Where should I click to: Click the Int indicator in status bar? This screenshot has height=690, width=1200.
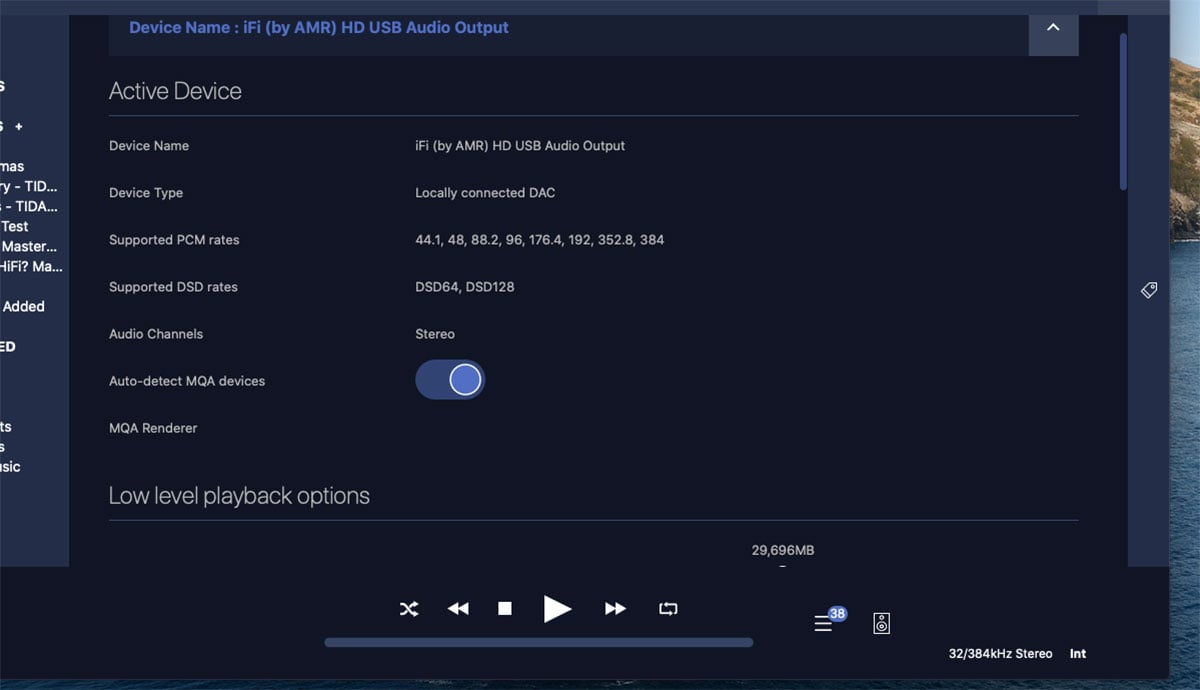coord(1078,653)
